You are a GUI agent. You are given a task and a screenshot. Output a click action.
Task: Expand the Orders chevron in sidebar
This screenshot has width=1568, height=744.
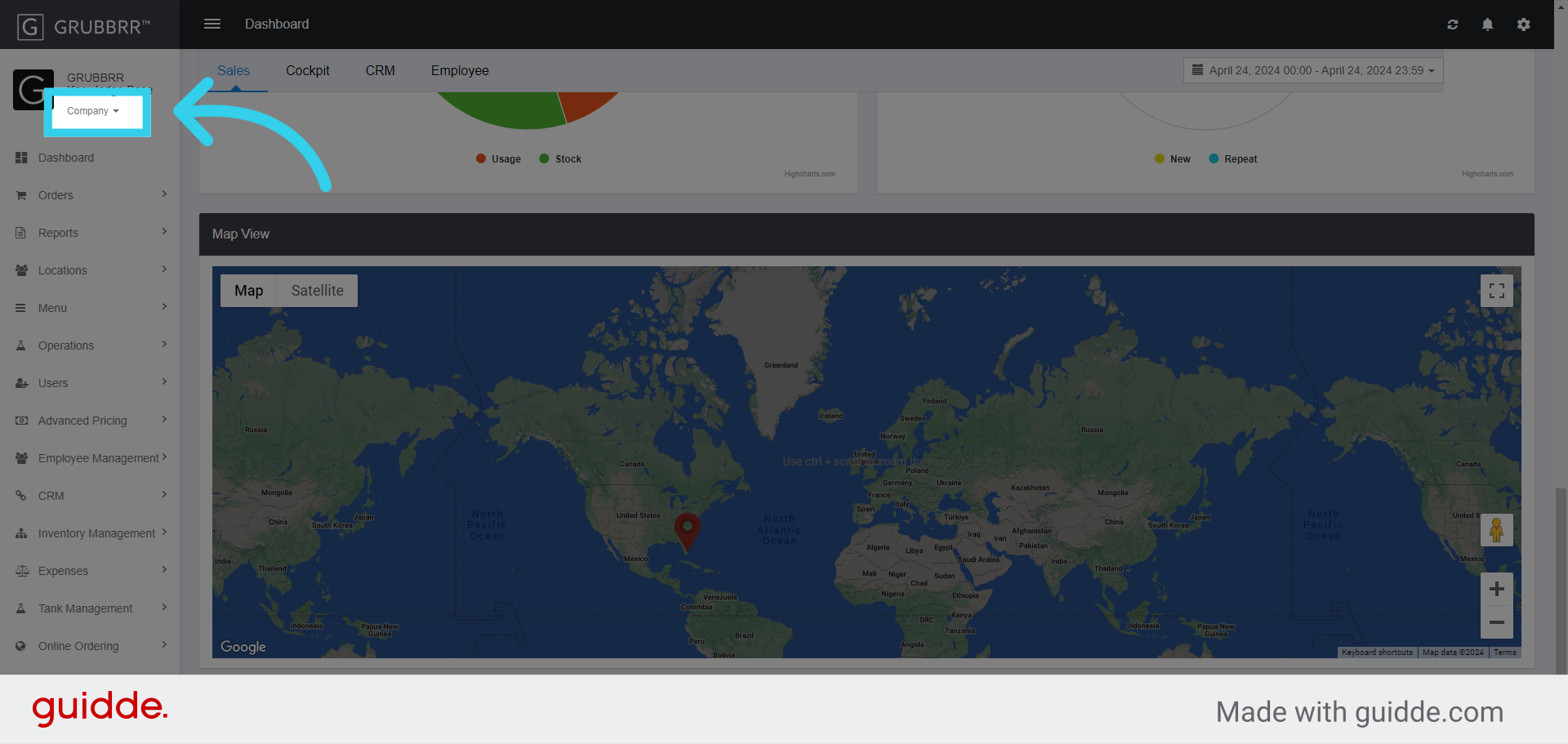click(164, 194)
